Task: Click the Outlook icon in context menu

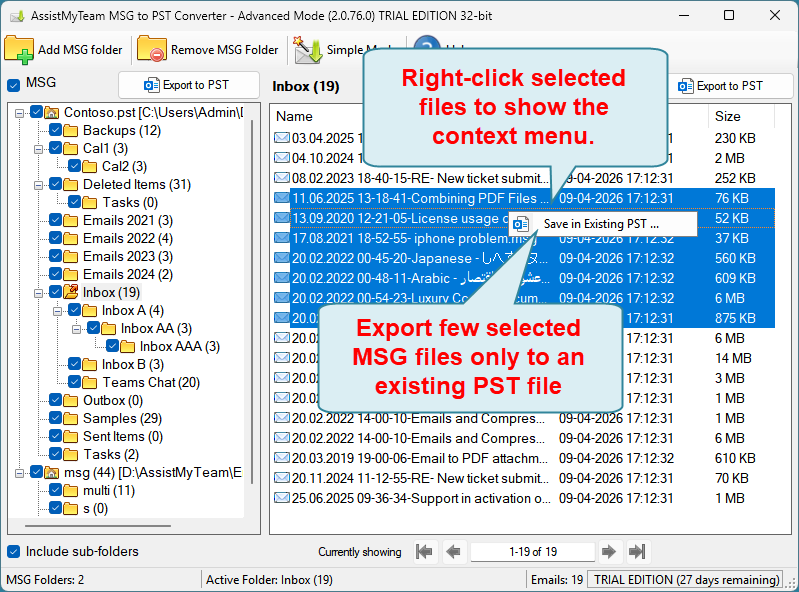Action: pyautogui.click(x=521, y=224)
